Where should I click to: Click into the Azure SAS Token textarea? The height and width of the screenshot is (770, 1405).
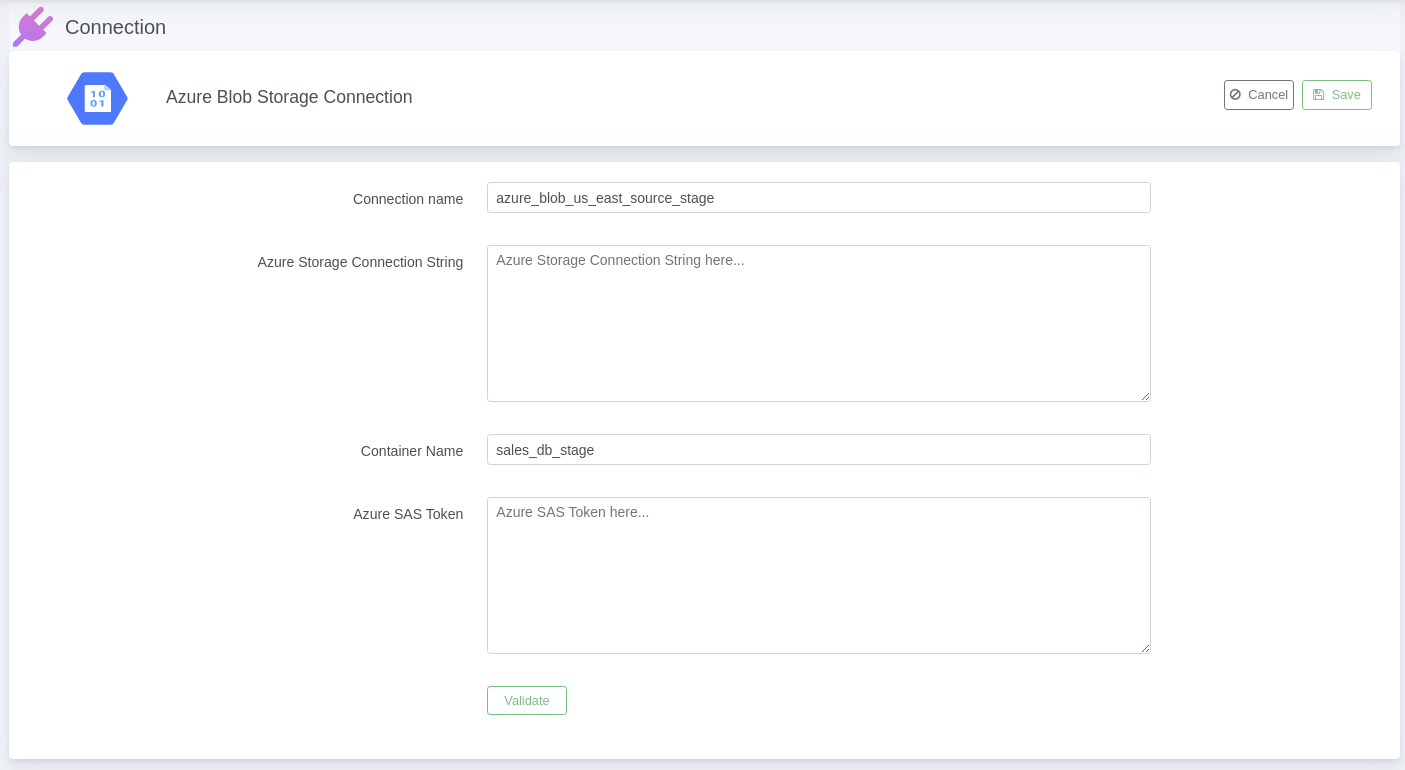[819, 575]
